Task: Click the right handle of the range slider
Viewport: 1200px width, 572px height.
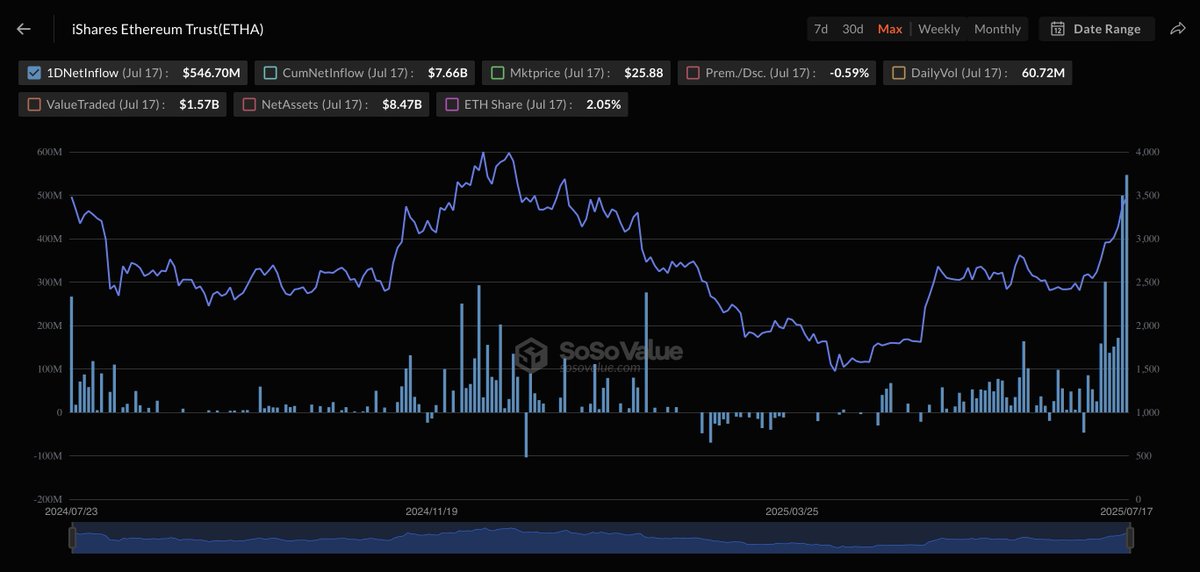Action: pos(1131,538)
